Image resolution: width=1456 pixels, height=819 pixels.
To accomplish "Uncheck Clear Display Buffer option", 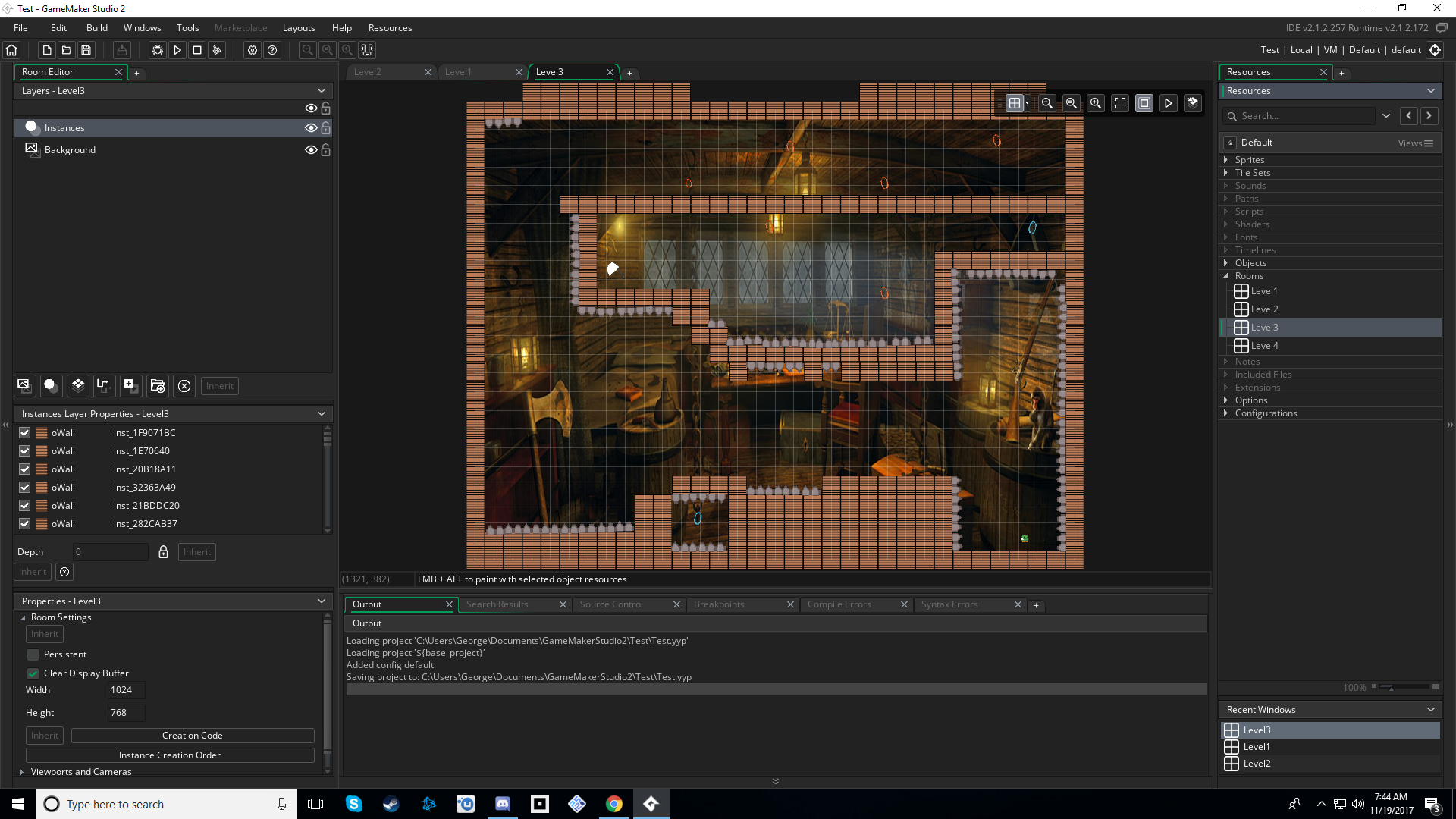I will pyautogui.click(x=33, y=673).
